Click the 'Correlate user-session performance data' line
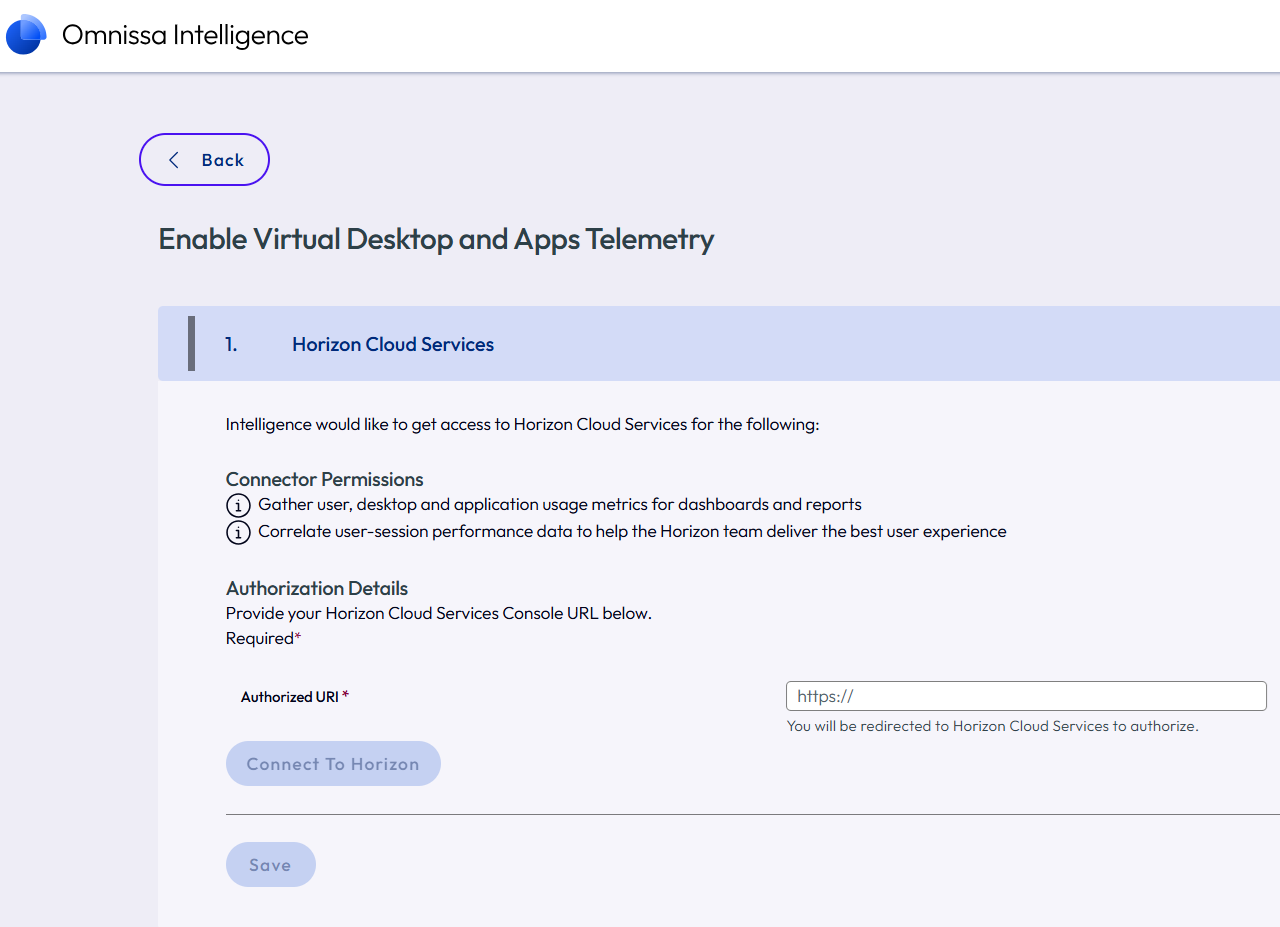Image resolution: width=1280 pixels, height=927 pixels. click(x=632, y=532)
